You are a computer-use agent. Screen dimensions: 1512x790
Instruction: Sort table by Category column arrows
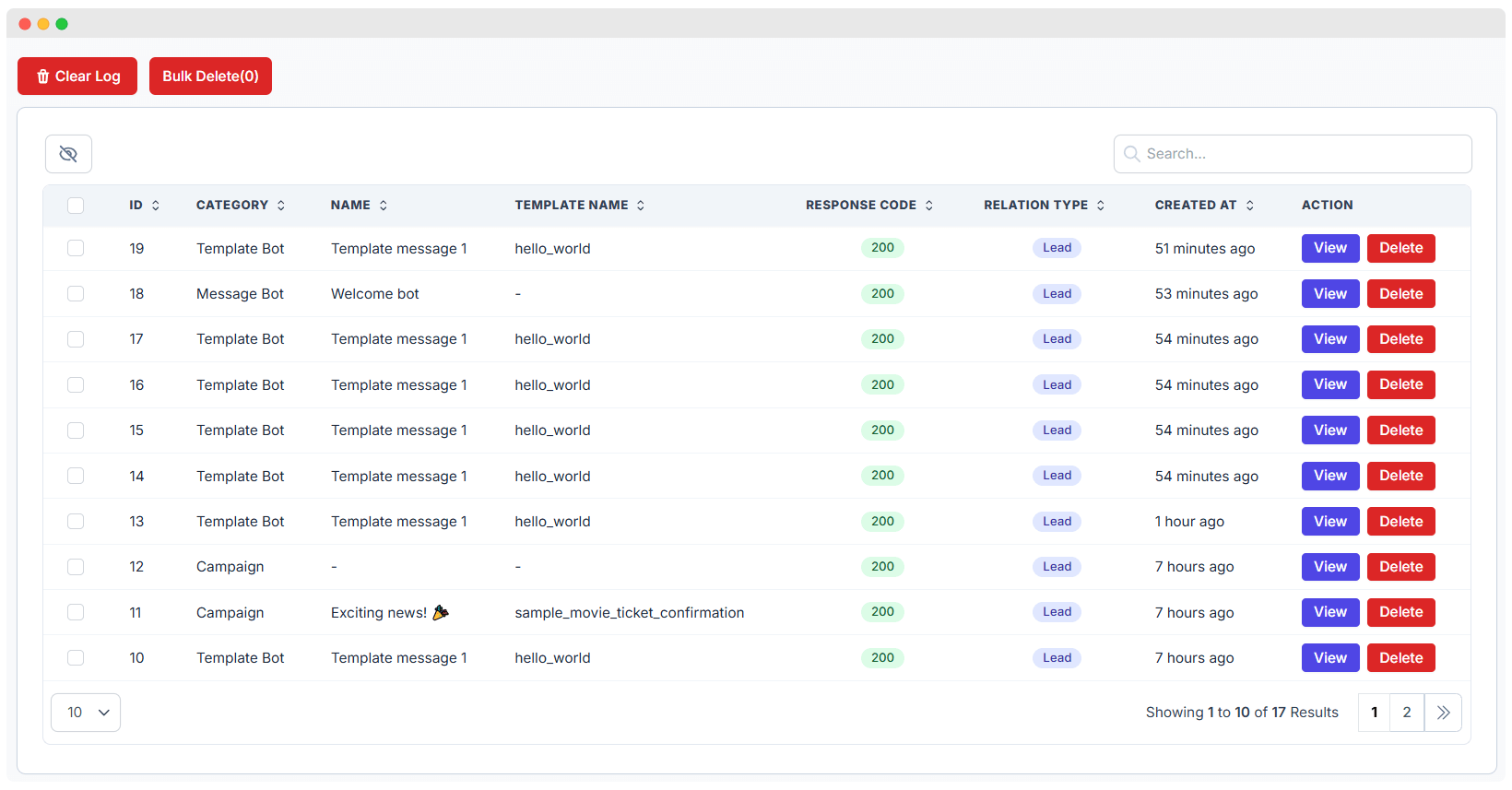[281, 206]
